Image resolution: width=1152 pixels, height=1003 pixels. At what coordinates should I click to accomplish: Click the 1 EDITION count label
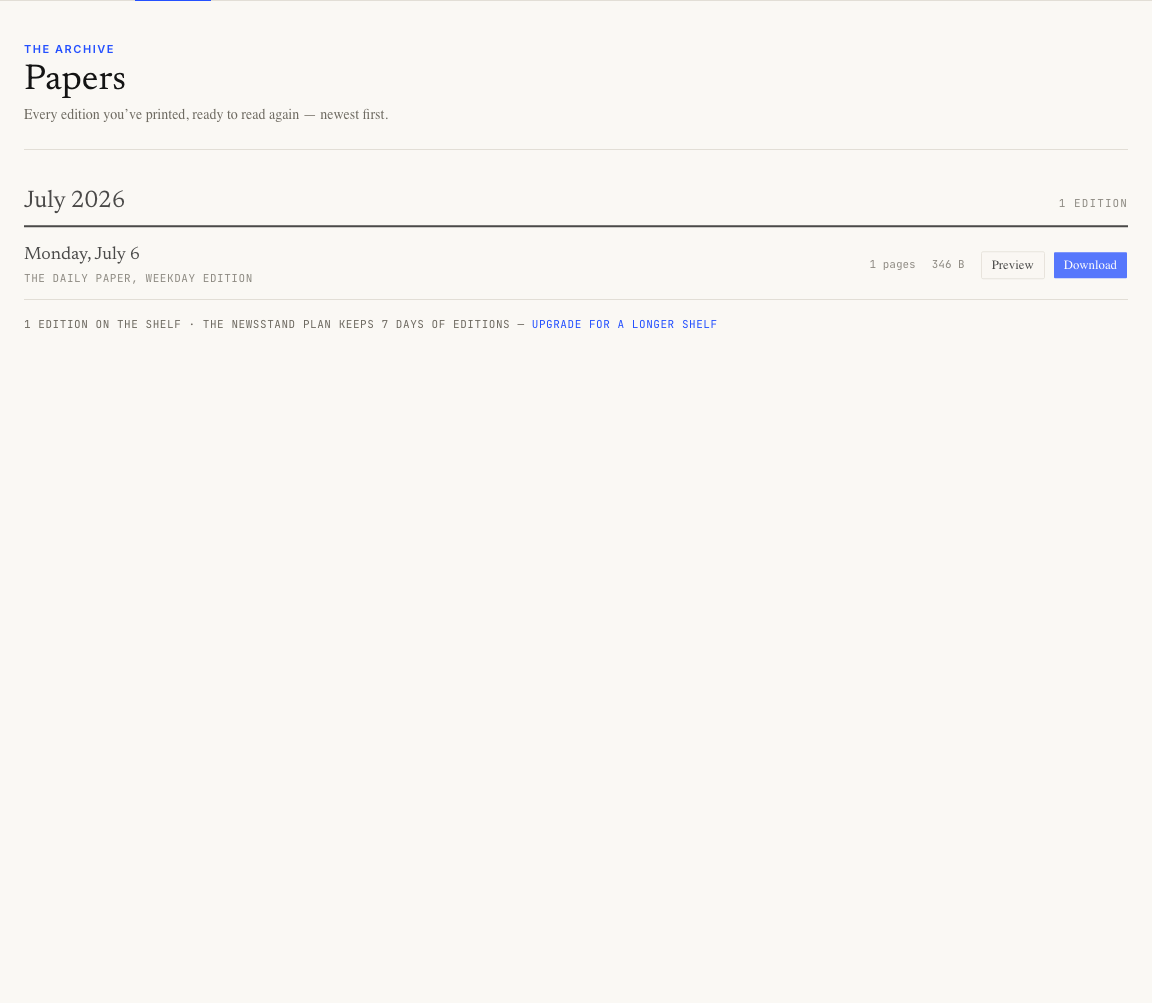point(1092,204)
